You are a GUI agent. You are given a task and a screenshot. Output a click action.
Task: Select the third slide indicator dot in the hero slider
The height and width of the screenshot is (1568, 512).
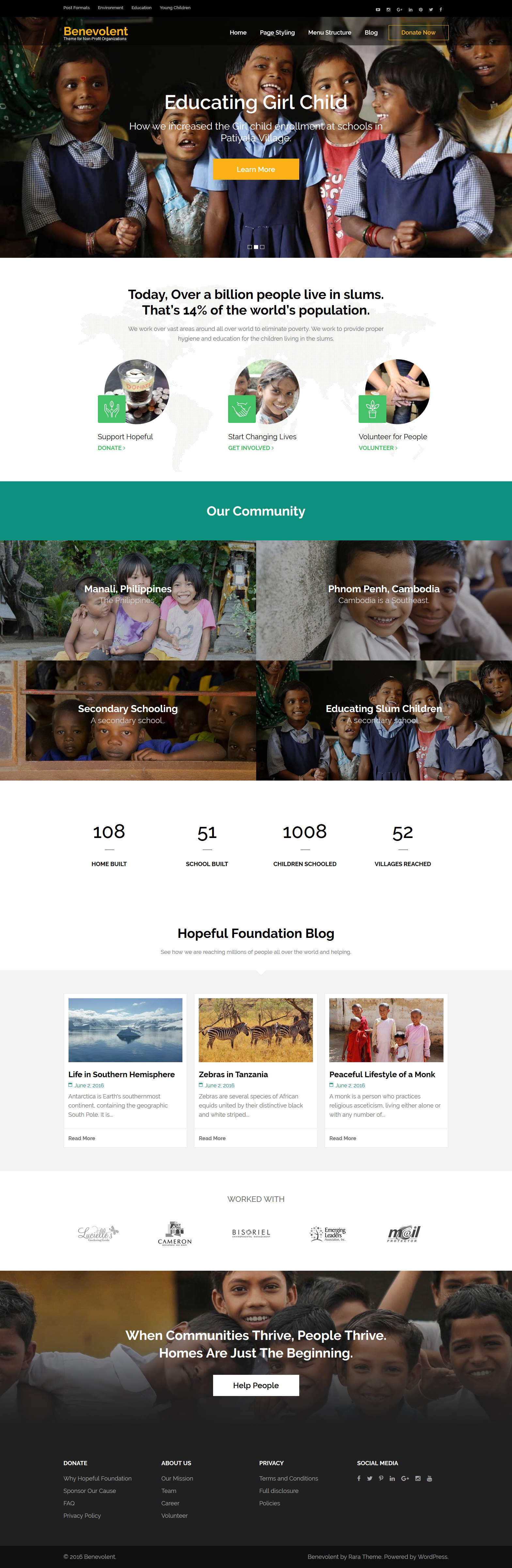point(262,246)
